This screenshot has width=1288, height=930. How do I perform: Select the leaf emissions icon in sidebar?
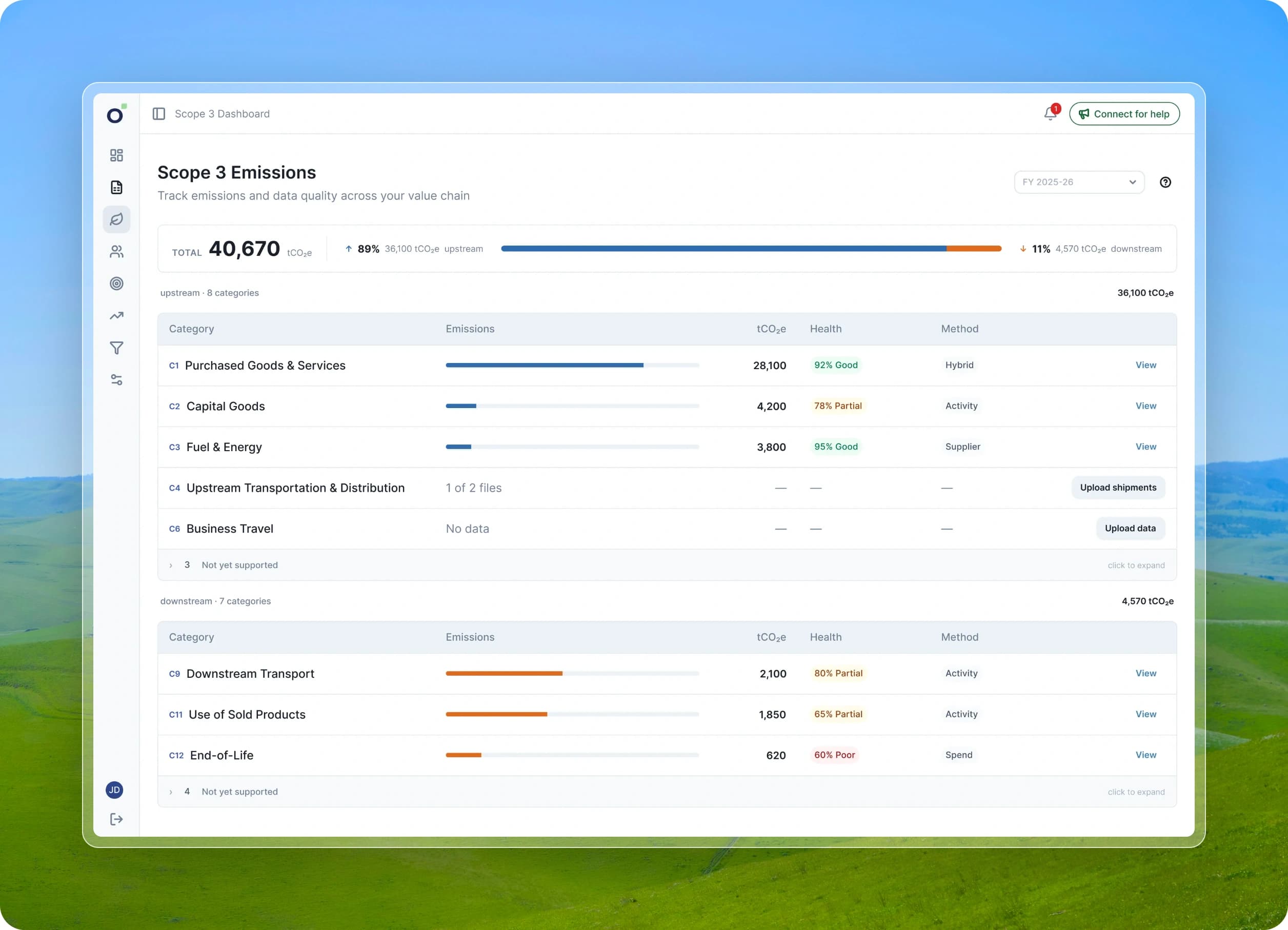[x=116, y=219]
